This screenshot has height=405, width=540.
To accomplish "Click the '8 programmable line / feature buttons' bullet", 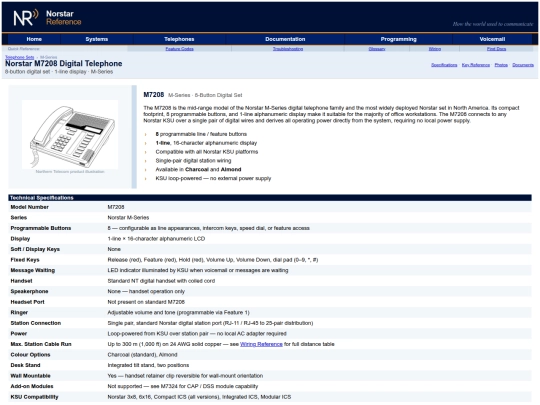I will point(201,134).
